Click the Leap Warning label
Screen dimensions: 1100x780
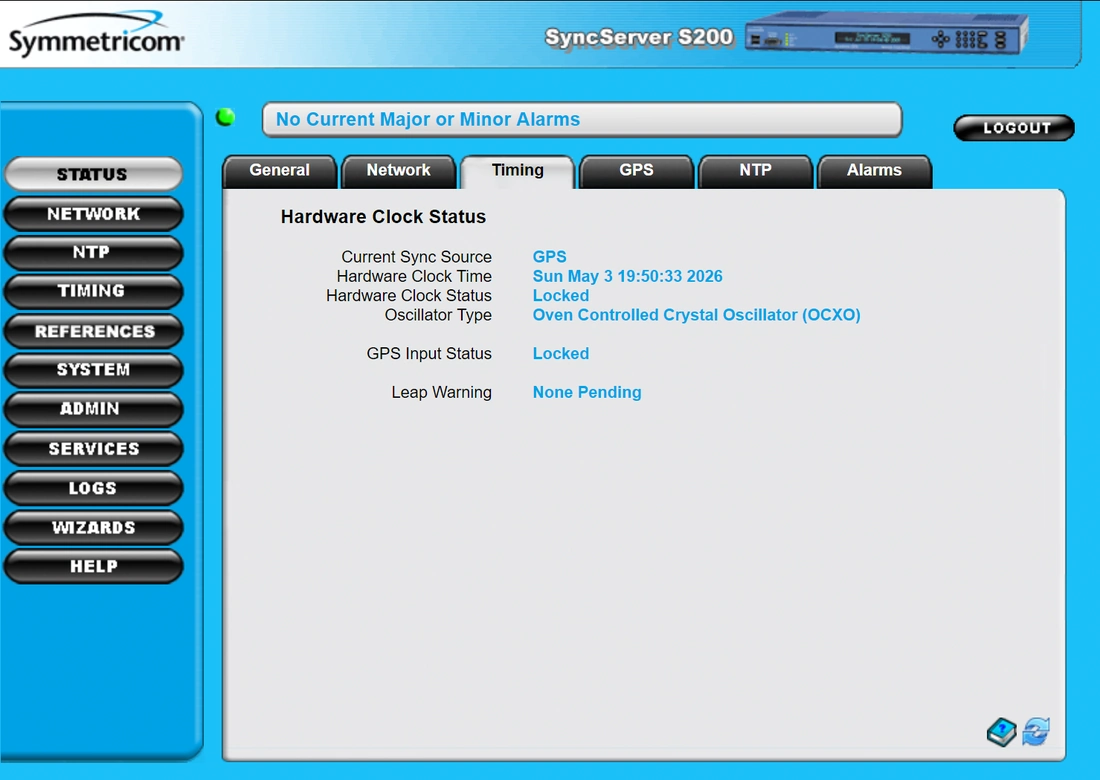[x=441, y=392]
